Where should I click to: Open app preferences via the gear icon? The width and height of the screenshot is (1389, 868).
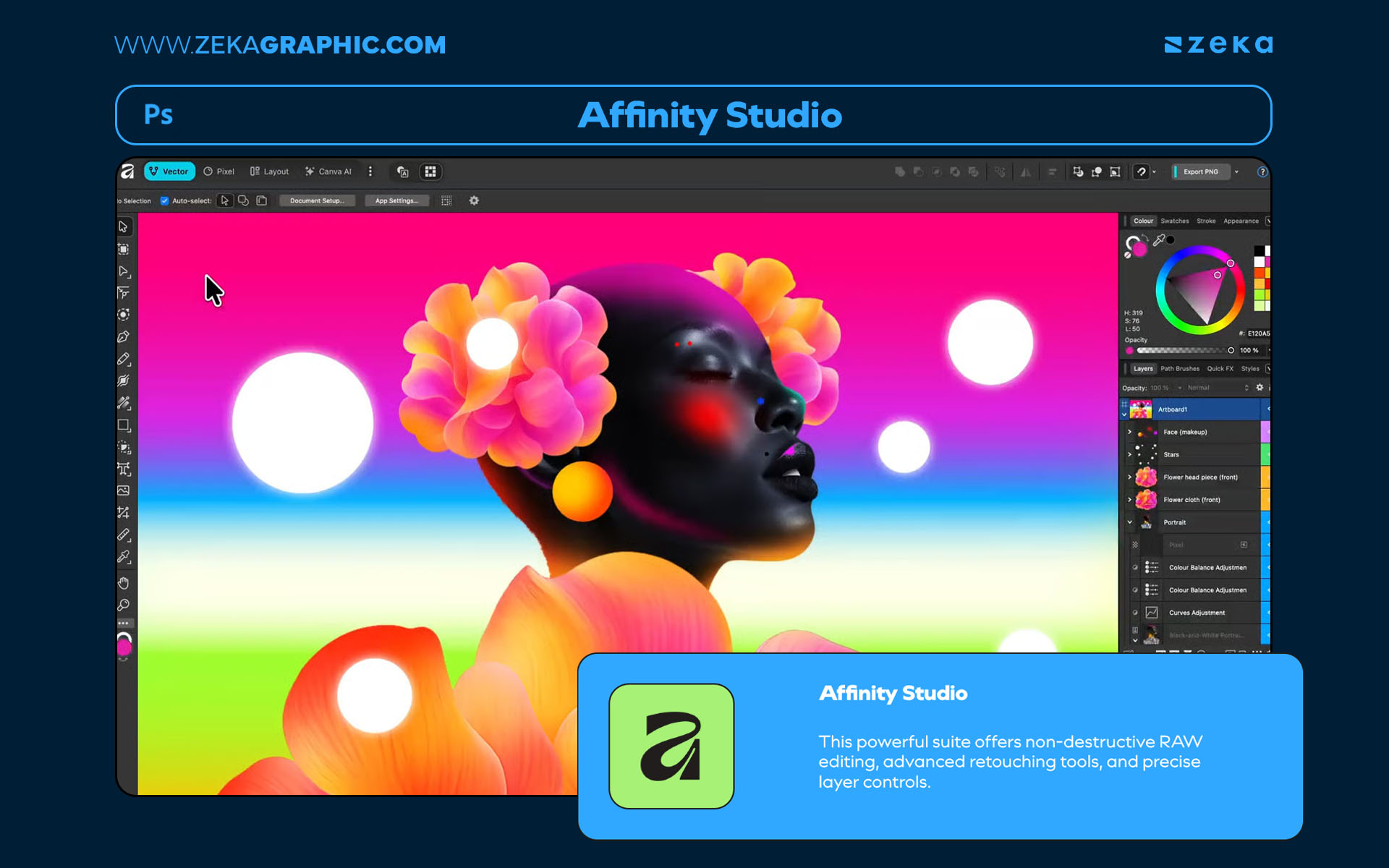tap(474, 200)
